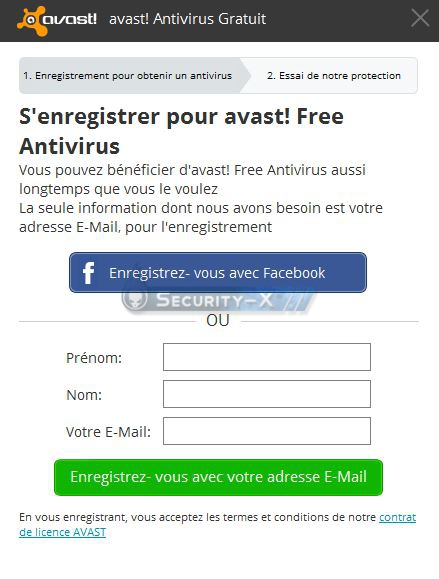Select the title 'avast! Antivirus Gratuit'
The width and height of the screenshot is (439, 579).
188,19
